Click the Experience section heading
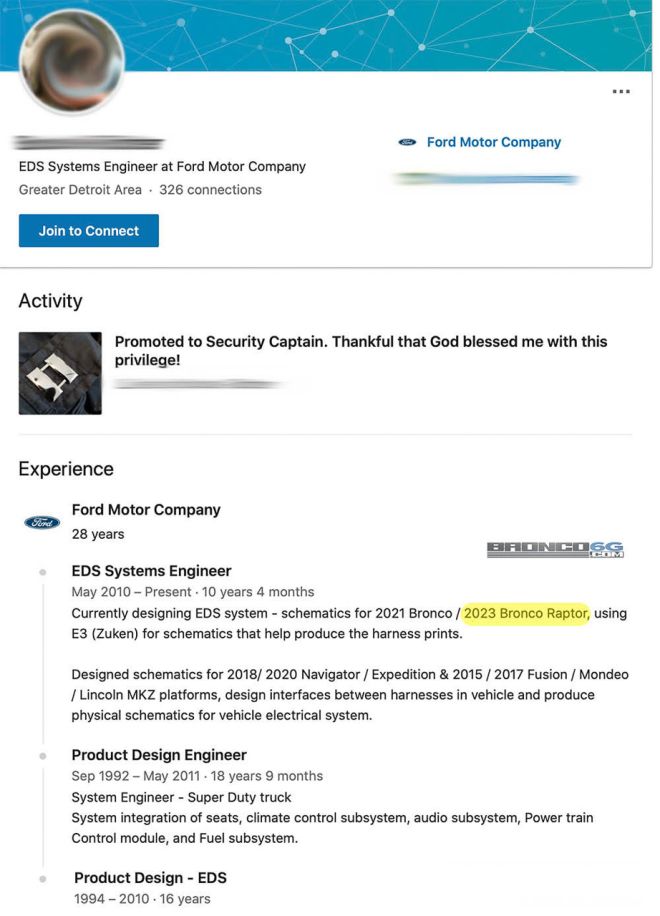Image resolution: width=660 pixels, height=916 pixels. click(65, 469)
